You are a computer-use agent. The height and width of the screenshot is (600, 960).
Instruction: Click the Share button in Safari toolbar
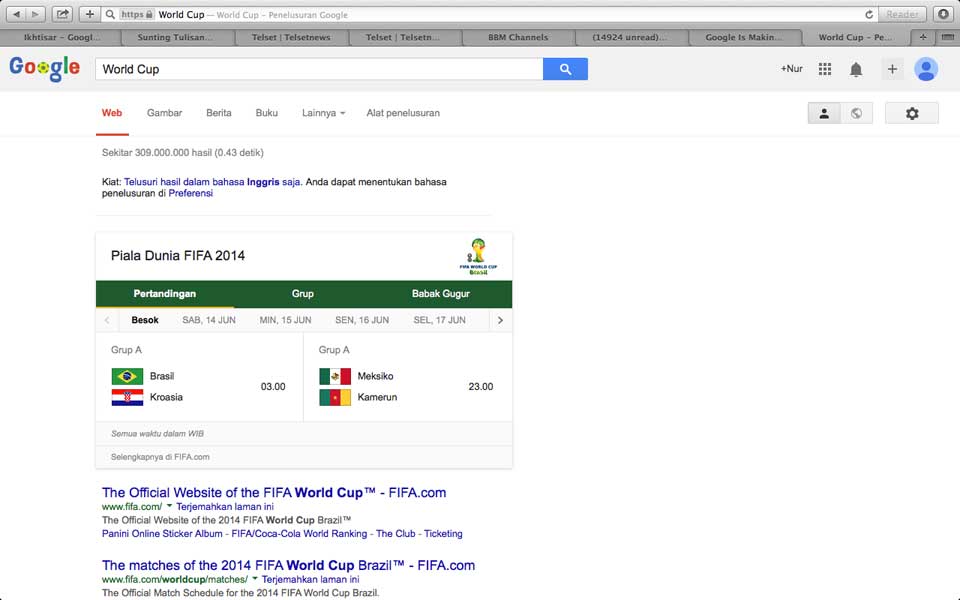click(62, 15)
